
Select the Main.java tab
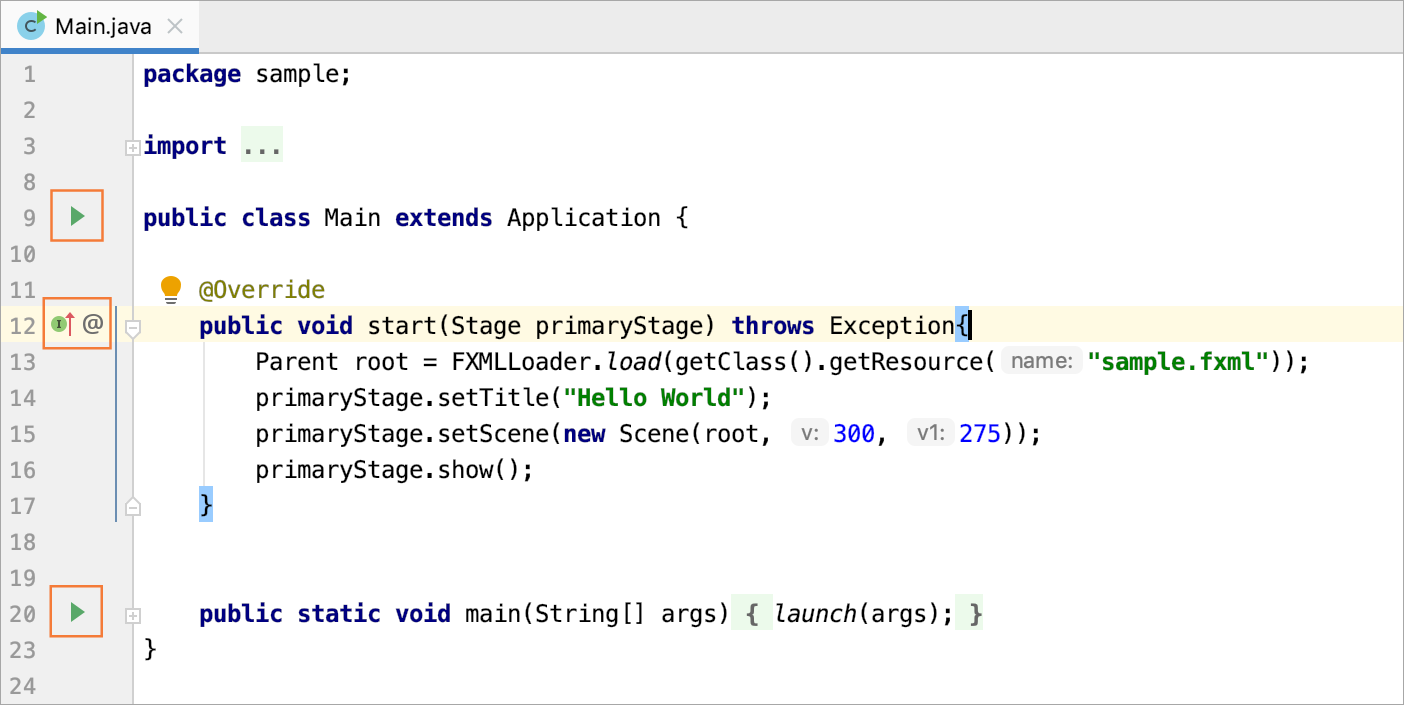pyautogui.click(x=103, y=26)
